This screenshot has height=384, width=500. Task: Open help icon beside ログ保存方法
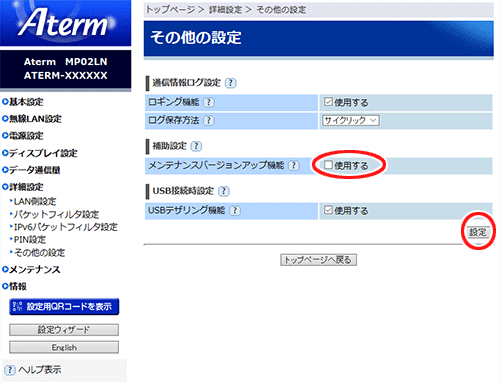click(209, 120)
